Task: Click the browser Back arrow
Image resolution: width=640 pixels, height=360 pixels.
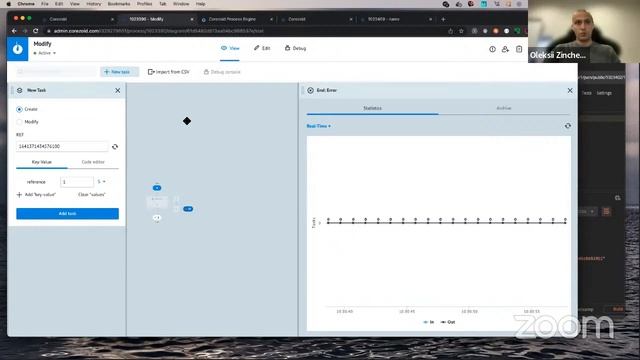Action: click(x=14, y=31)
